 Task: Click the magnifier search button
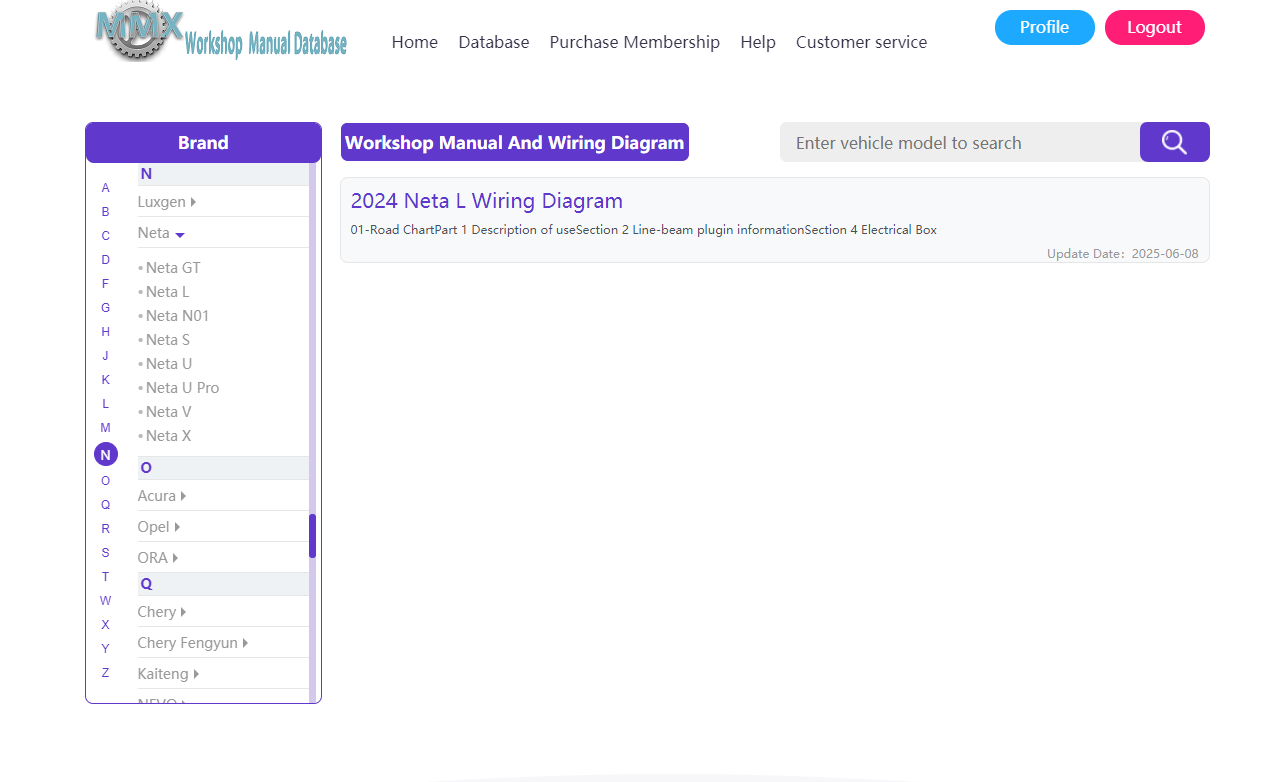coord(1175,142)
